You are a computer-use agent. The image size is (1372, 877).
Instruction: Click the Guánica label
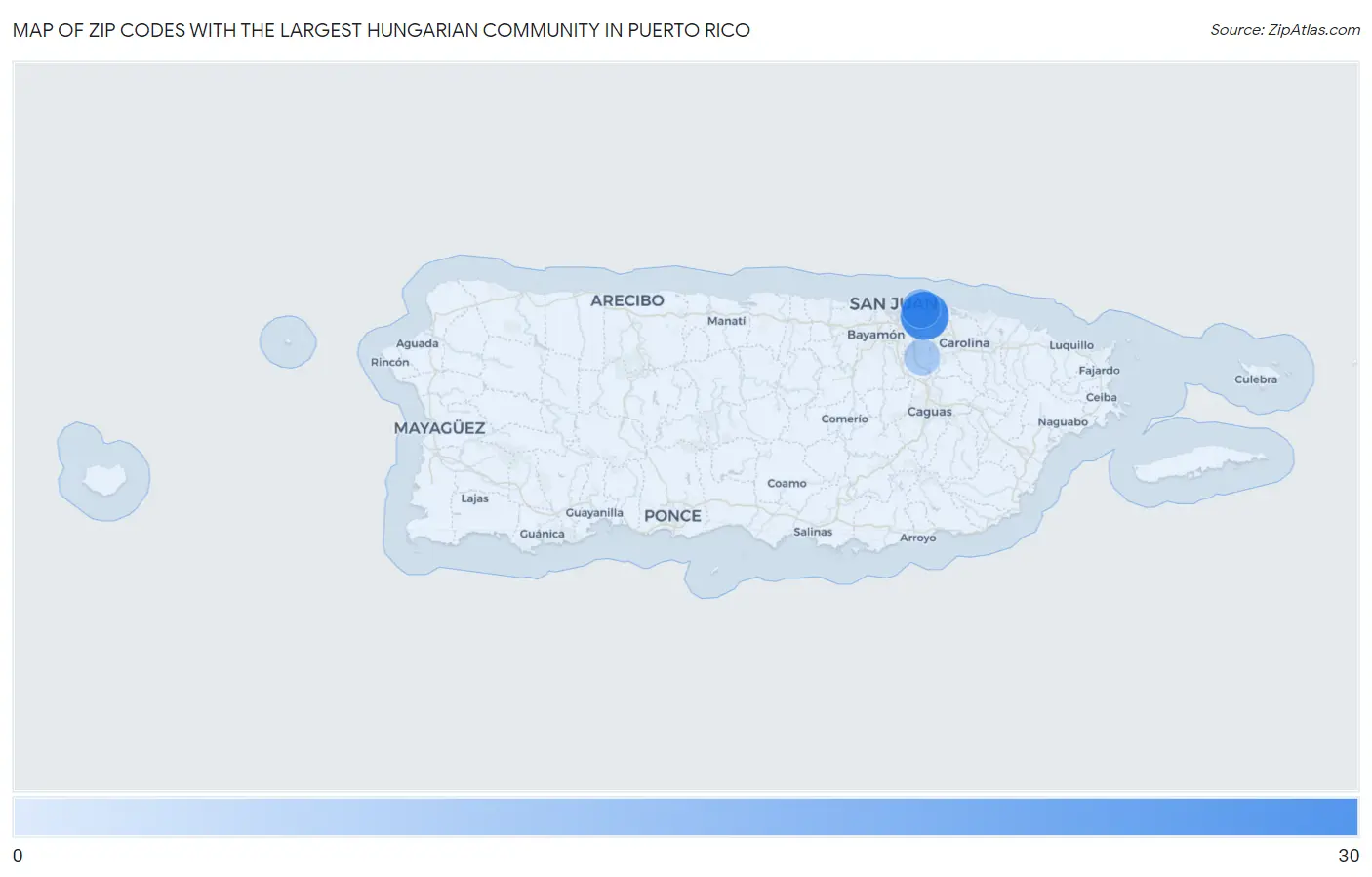click(542, 534)
